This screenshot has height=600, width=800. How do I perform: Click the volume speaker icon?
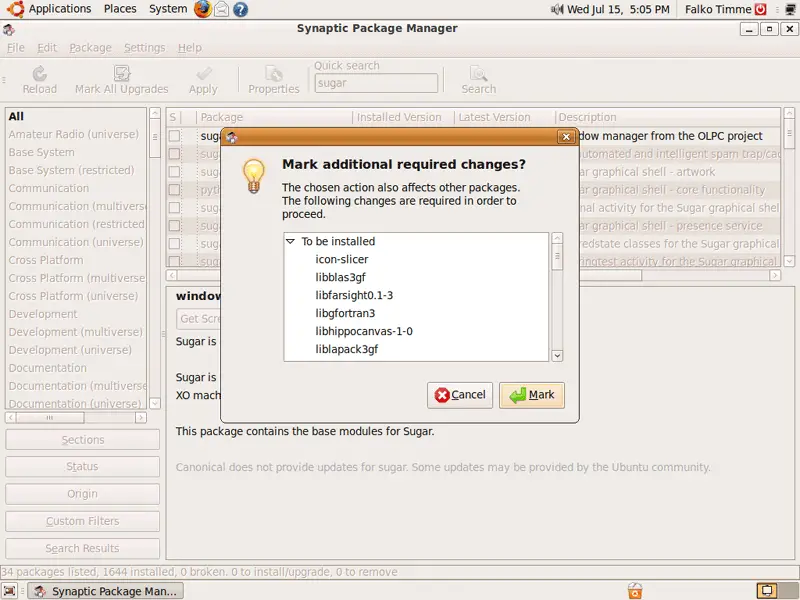click(557, 9)
